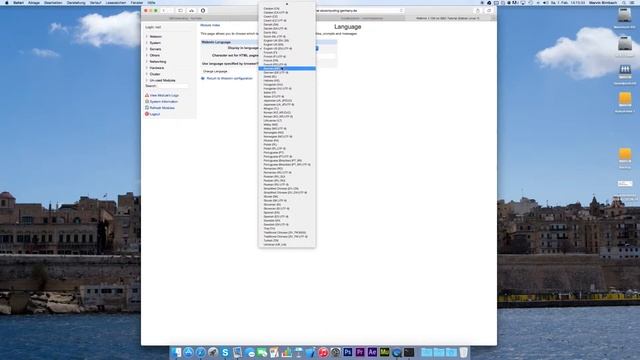Open the Verlauf menu in menu bar
640x360 pixels.
tap(96, 2)
